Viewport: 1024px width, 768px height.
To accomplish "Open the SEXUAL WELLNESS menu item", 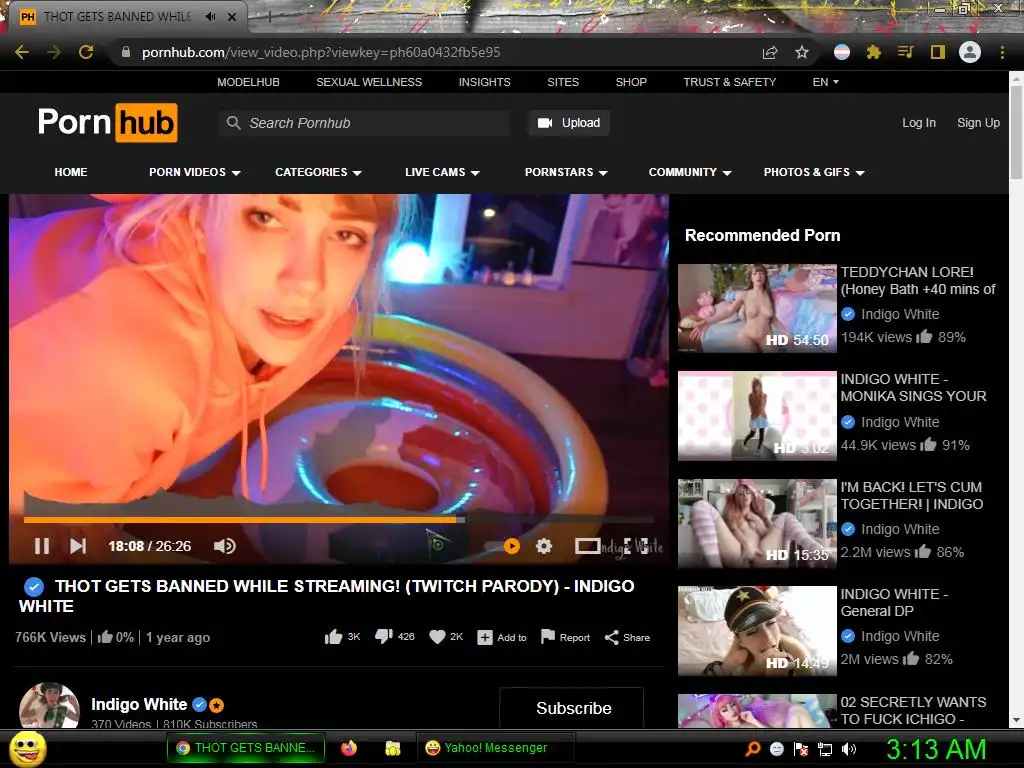I will [369, 82].
